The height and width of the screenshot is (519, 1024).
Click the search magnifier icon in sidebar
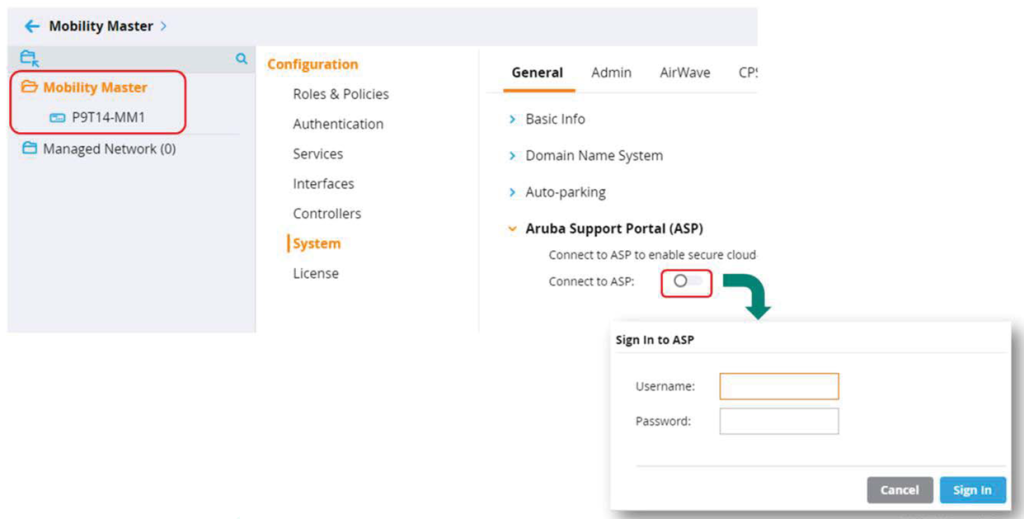point(241,59)
